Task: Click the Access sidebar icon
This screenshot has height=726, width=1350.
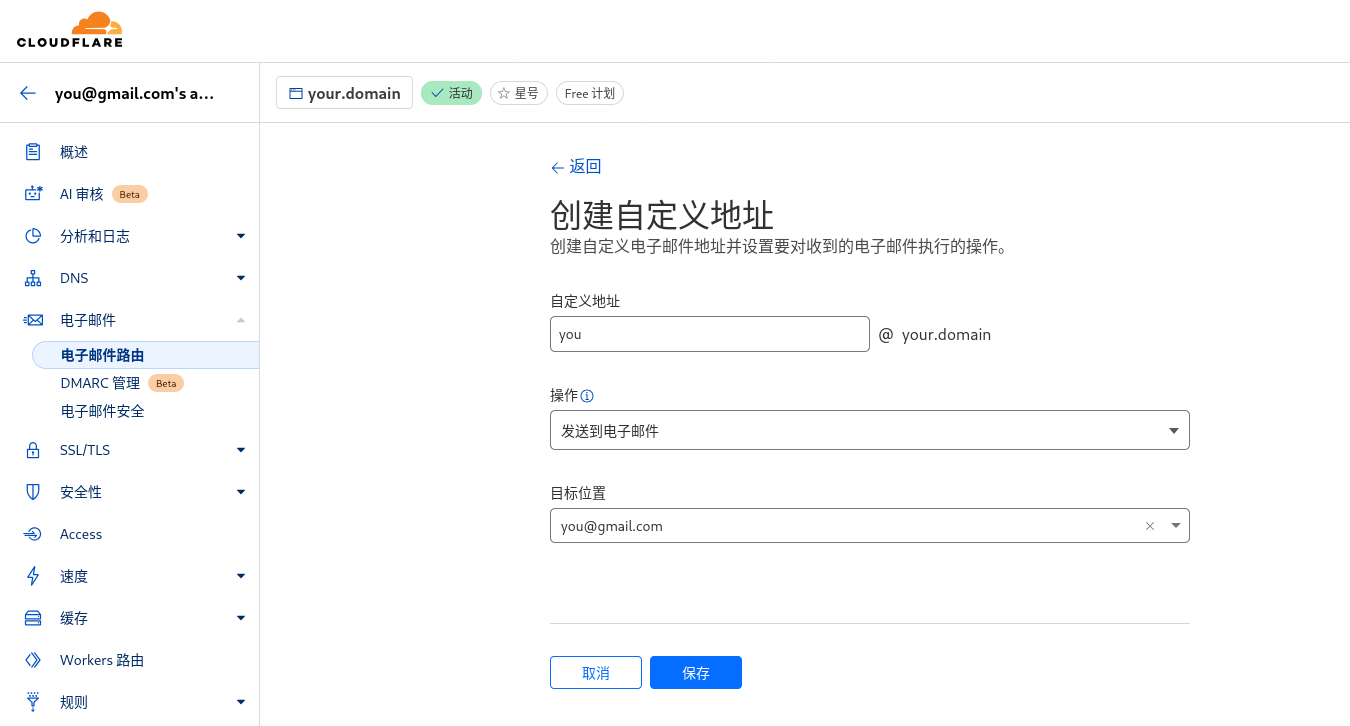Action: coord(33,534)
